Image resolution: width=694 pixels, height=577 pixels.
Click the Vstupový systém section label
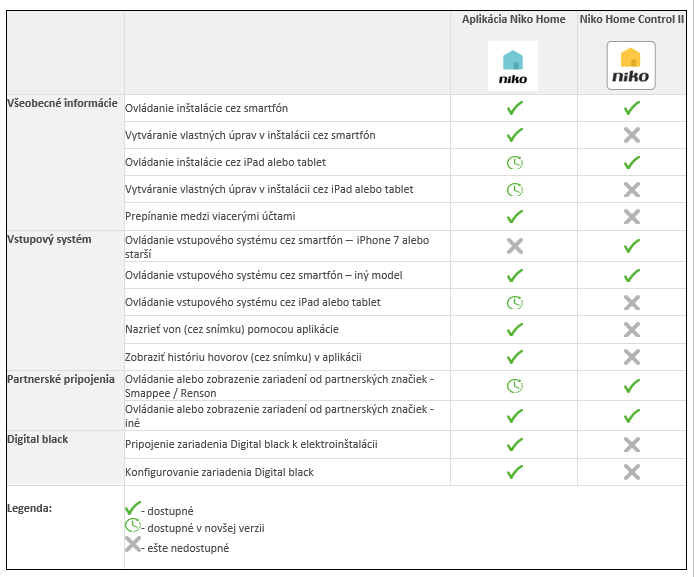[x=49, y=239]
